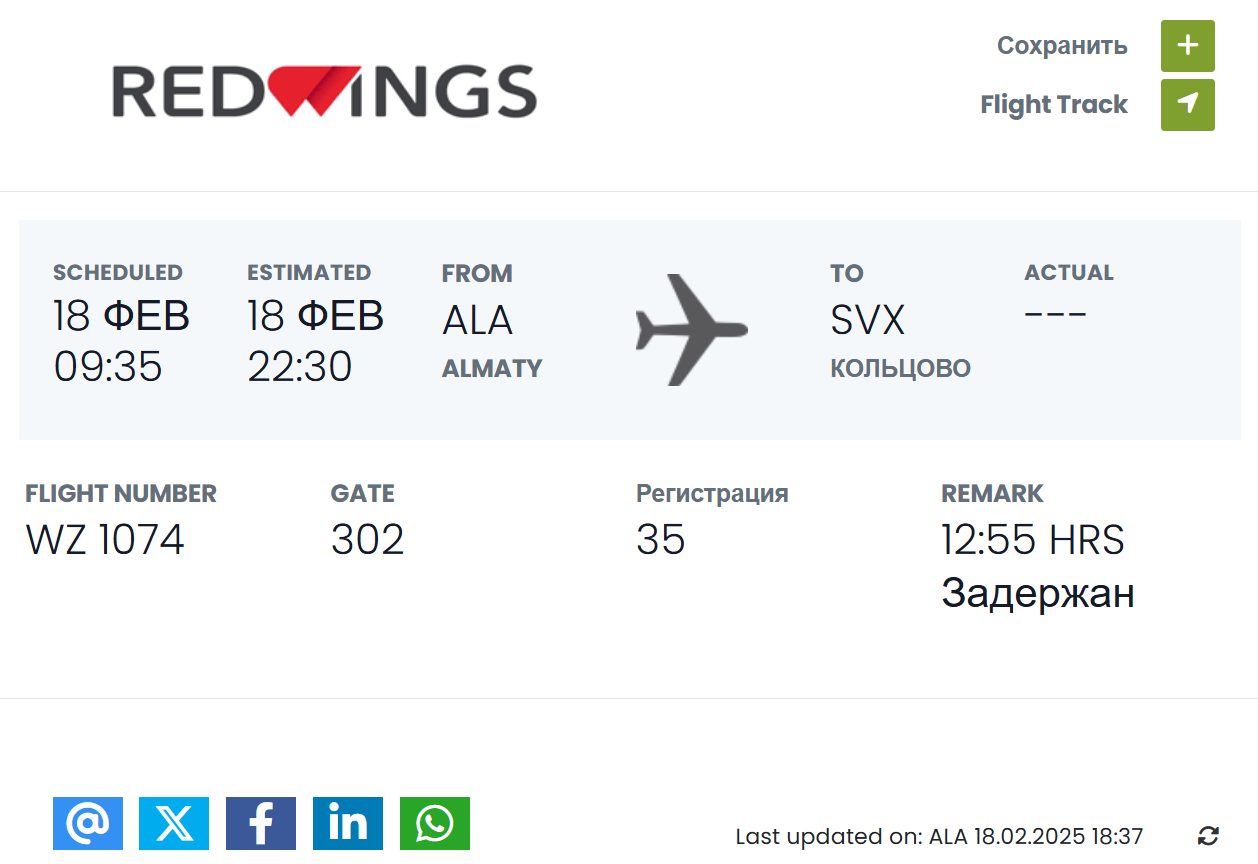Share flight on X (Twitter)
Screen dimensions: 1258x864
point(174,823)
